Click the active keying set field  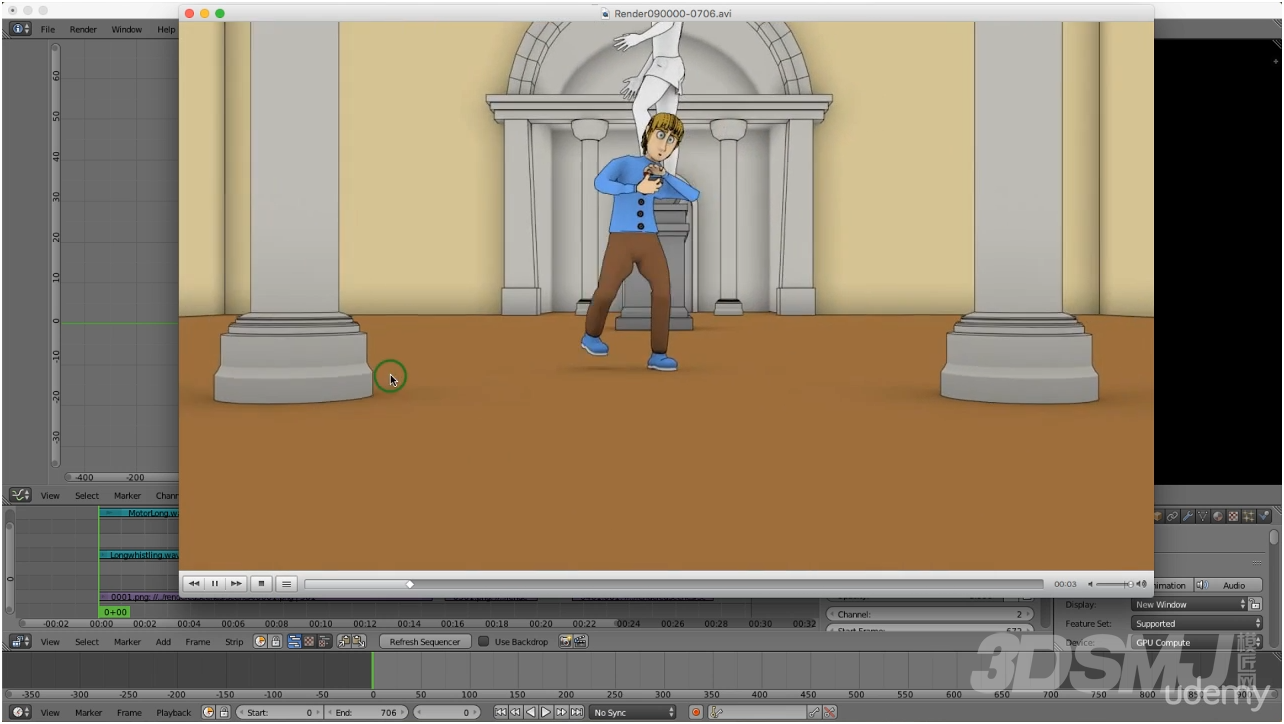[x=757, y=712]
